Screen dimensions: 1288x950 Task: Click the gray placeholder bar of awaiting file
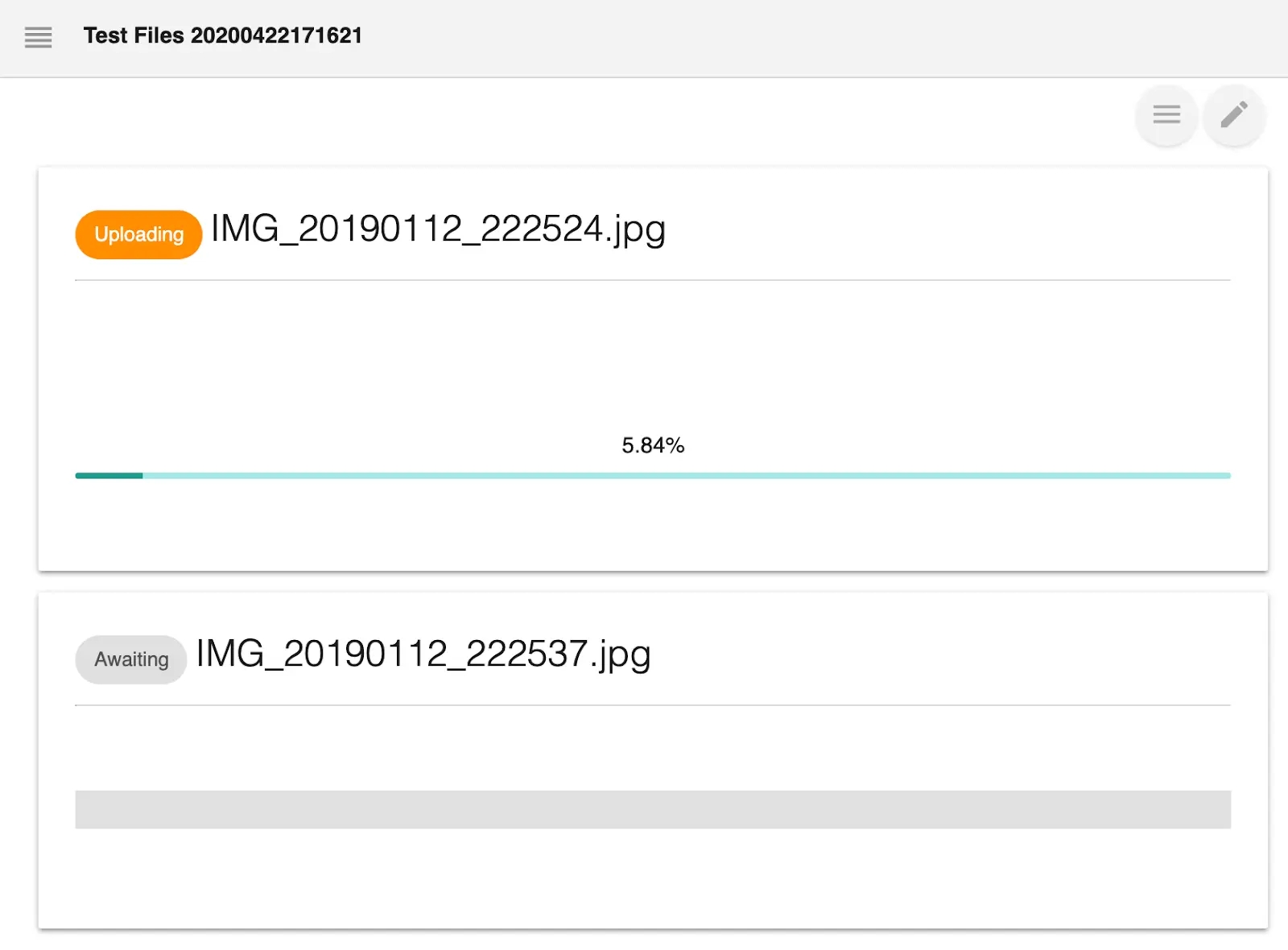(x=652, y=809)
